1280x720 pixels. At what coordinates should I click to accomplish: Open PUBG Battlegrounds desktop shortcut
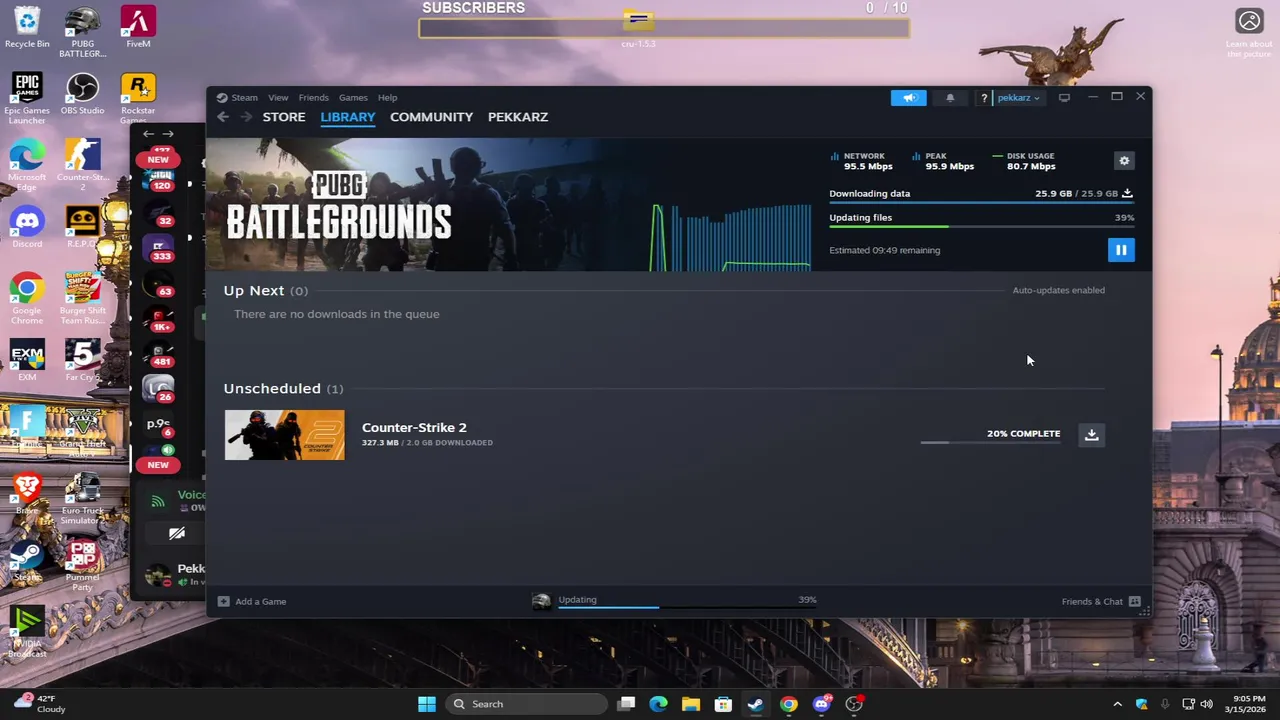point(83,32)
